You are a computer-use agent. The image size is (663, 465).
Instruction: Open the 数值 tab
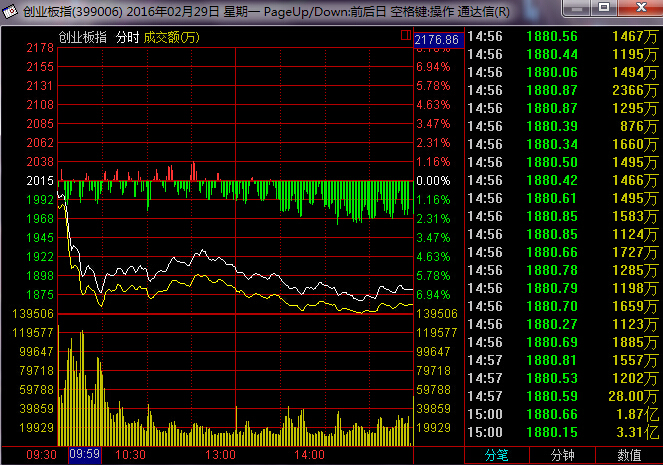click(629, 455)
